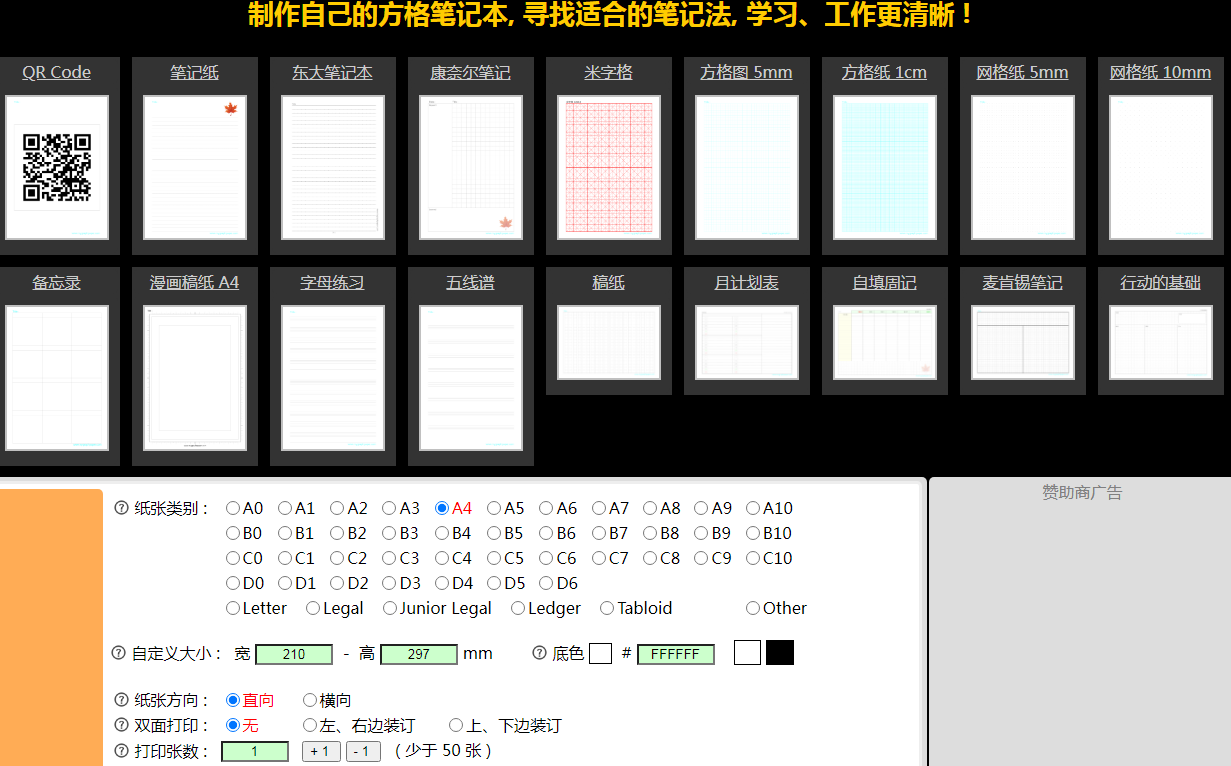Open the 月计划表 template link
The height and width of the screenshot is (766, 1231).
pos(746,283)
